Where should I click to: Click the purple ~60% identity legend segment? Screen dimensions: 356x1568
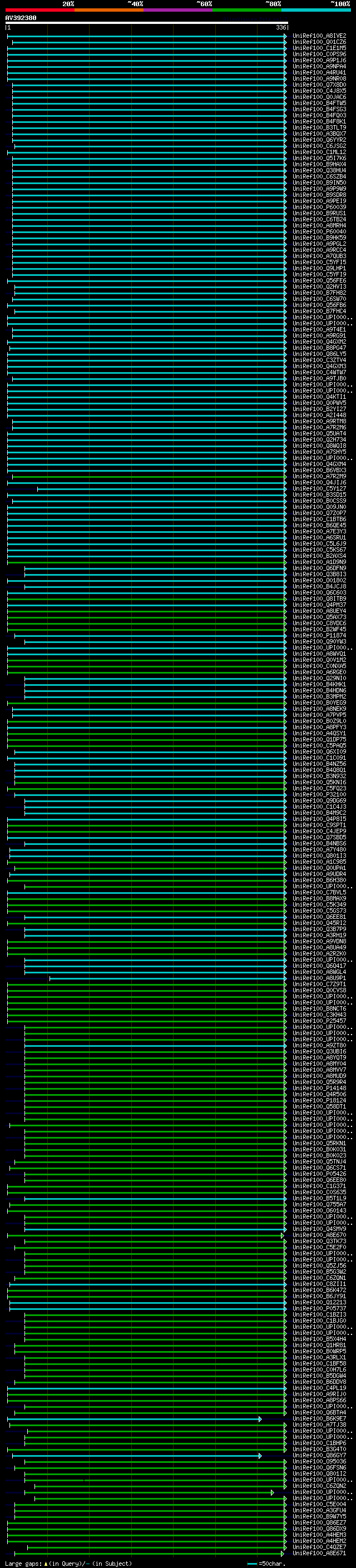(177, 10)
